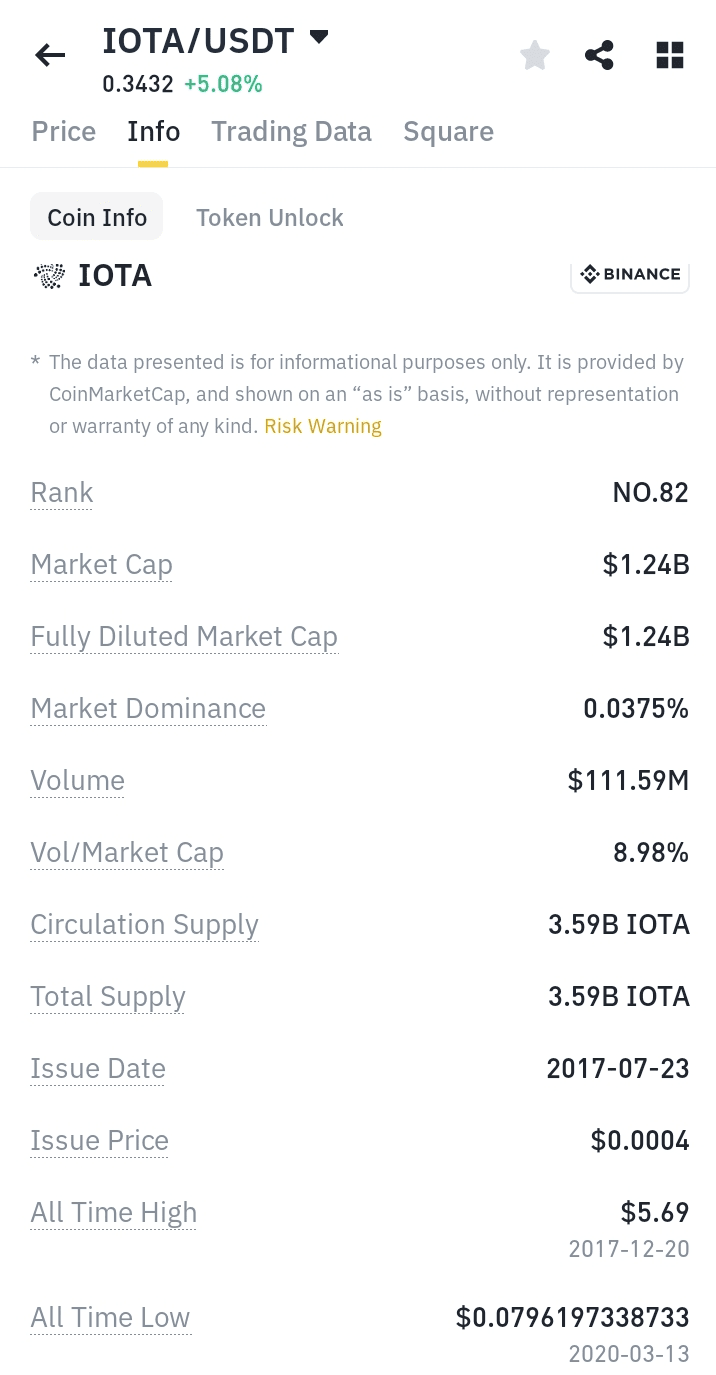
Task: Tap the Vol/Market Cap label
Action: 127,853
